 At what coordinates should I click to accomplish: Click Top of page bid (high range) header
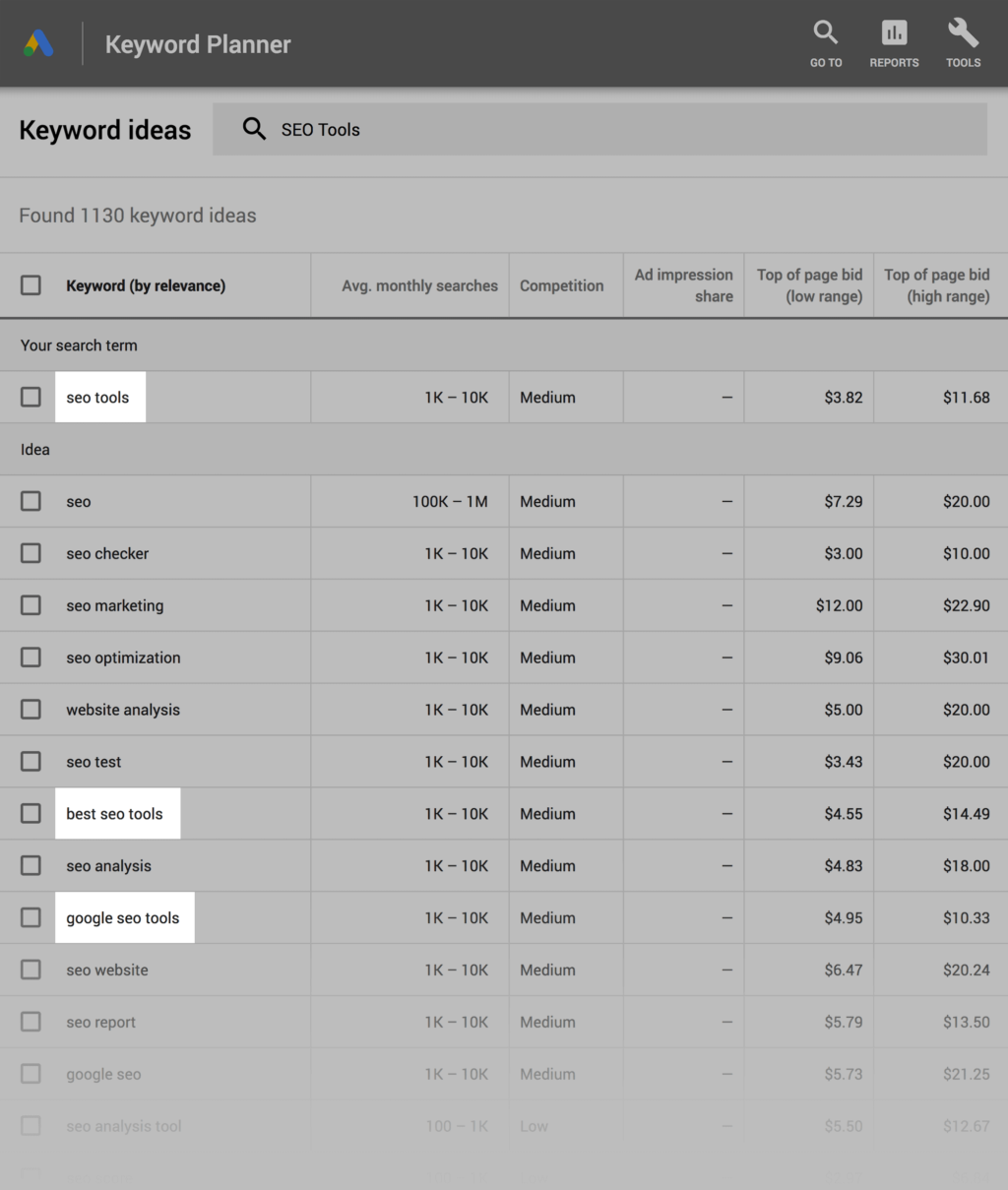[x=937, y=285]
